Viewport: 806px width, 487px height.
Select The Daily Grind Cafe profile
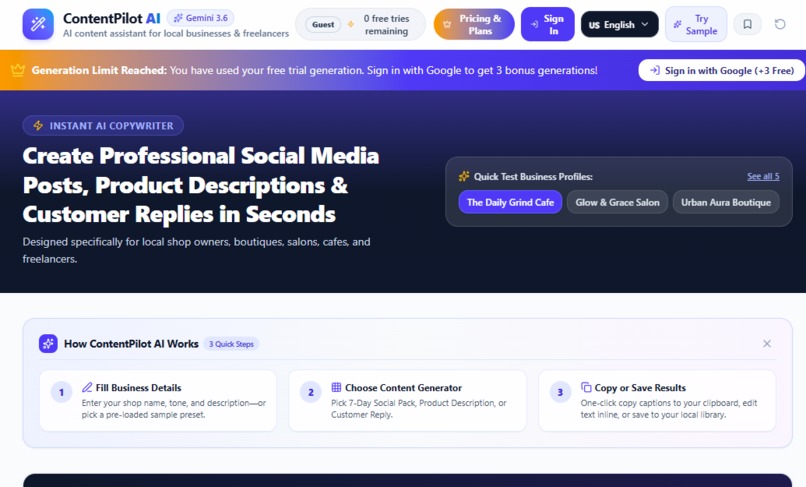click(x=510, y=202)
